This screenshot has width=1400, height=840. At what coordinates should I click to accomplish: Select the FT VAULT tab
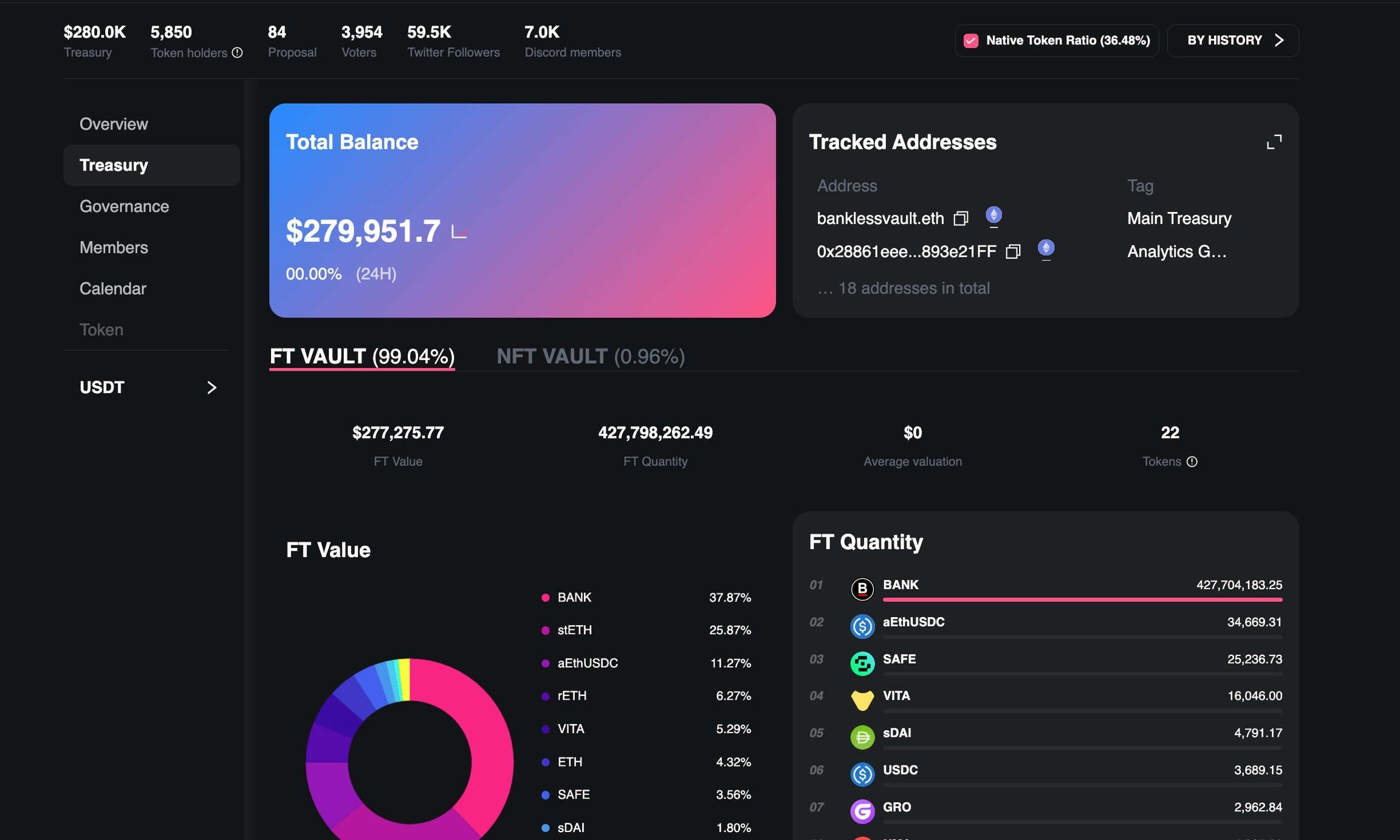click(362, 357)
